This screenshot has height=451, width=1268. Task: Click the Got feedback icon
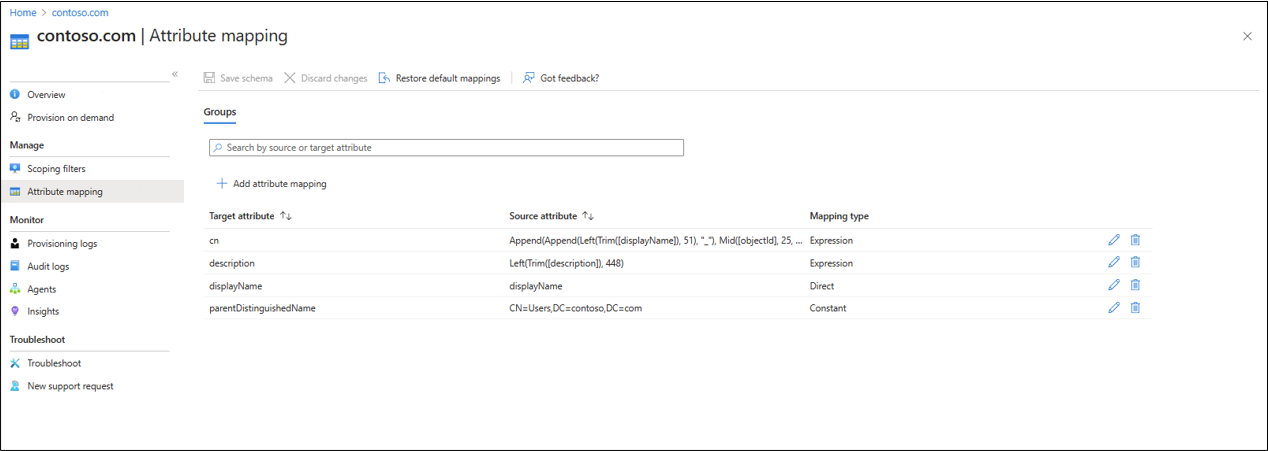(529, 78)
